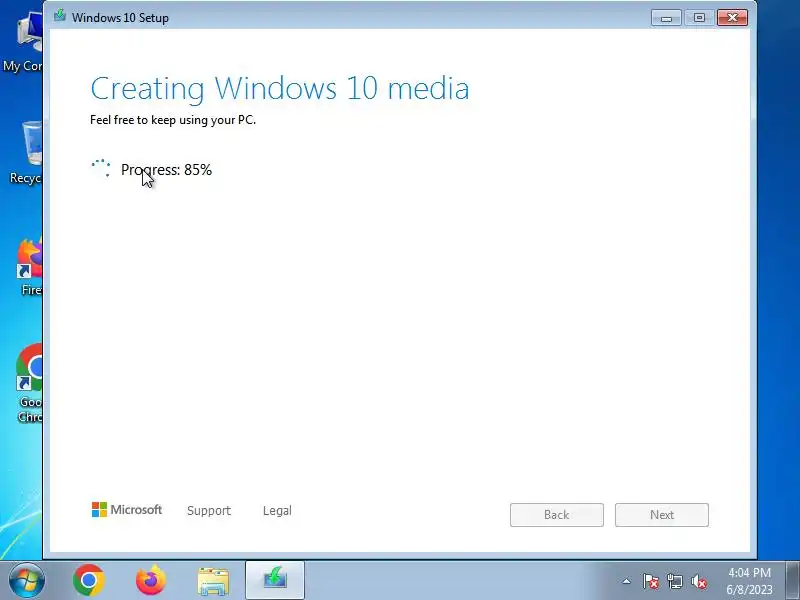Click the Windows 10 Setup title icon
Image resolution: width=800 pixels, height=600 pixels.
coord(60,15)
